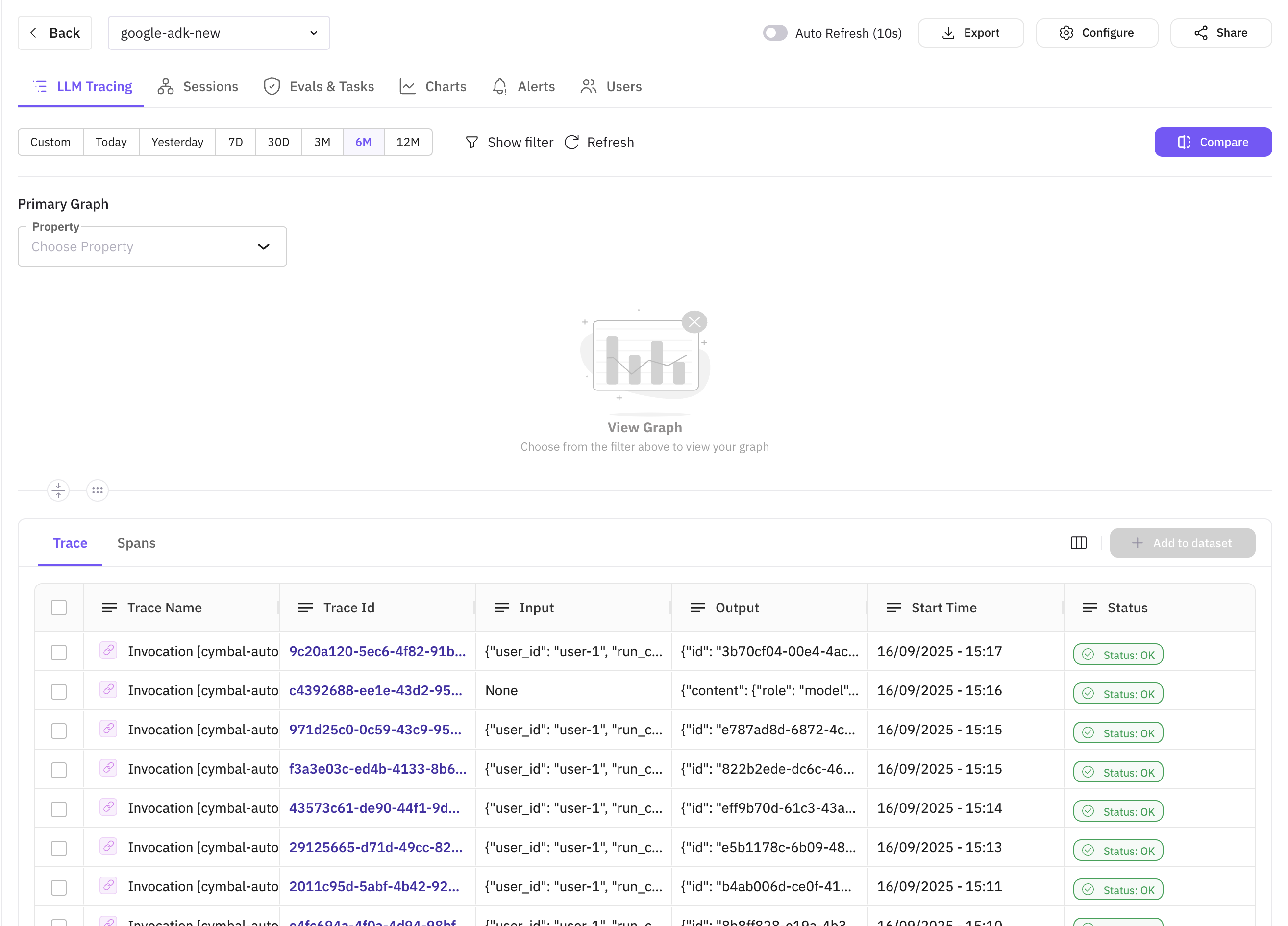Check the select-all header checkbox
Image resolution: width=1288 pixels, height=926 pixels.
pyautogui.click(x=59, y=608)
